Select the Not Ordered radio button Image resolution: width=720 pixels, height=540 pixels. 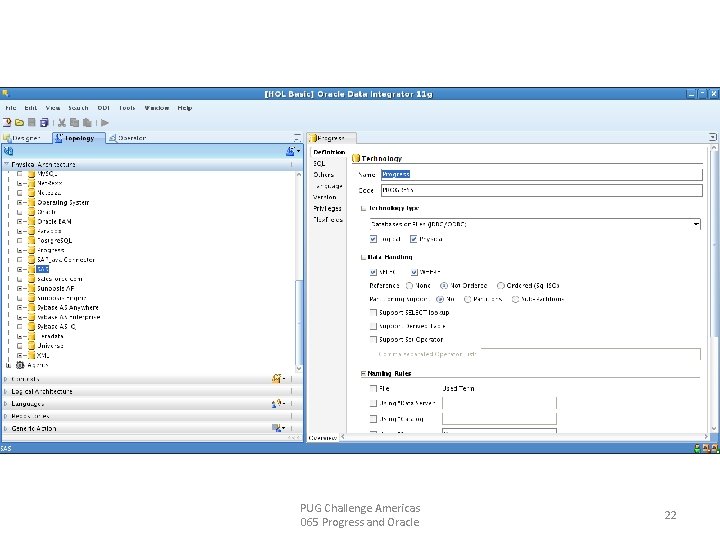[x=444, y=286]
